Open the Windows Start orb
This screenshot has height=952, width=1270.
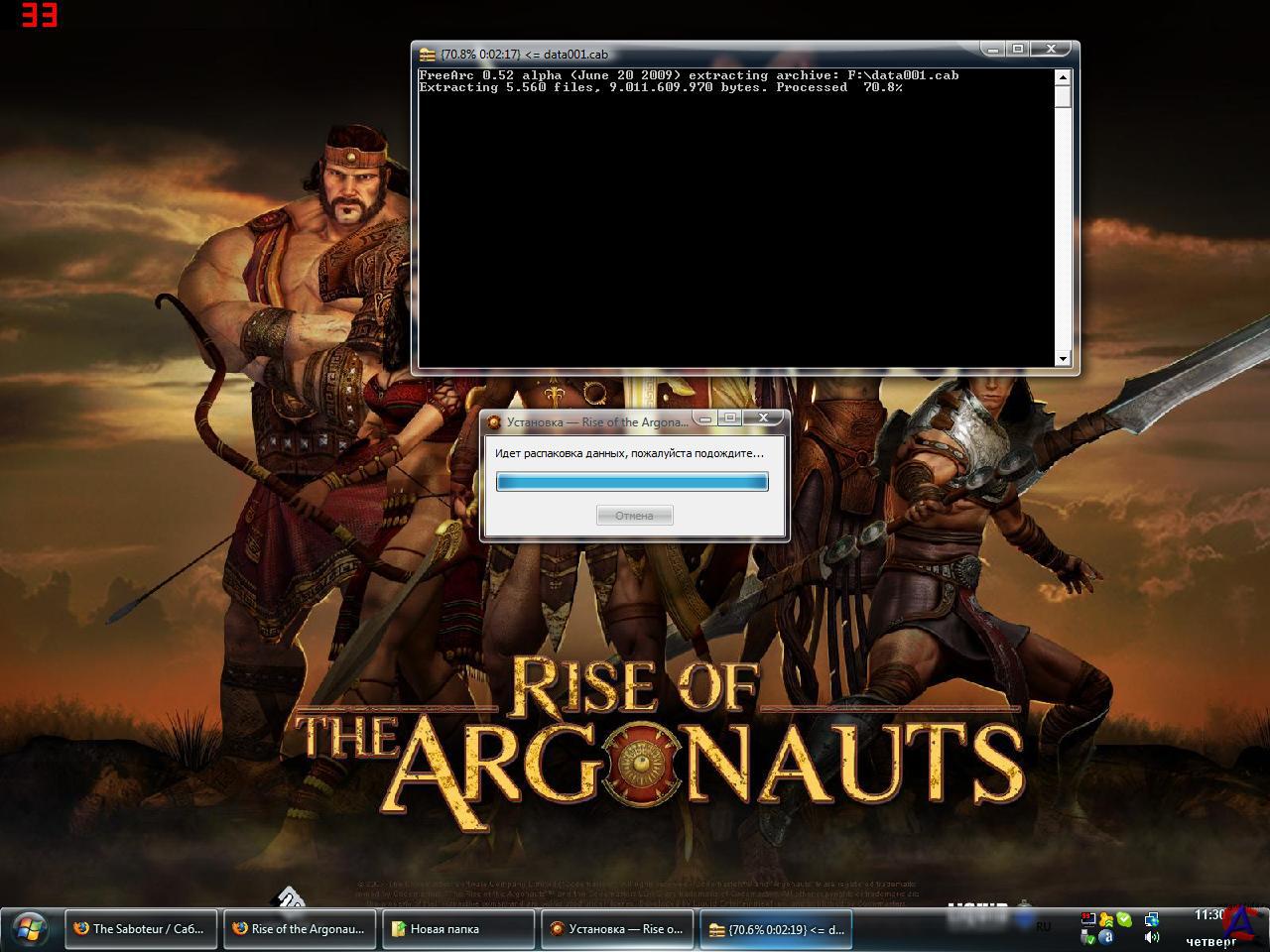click(x=30, y=929)
